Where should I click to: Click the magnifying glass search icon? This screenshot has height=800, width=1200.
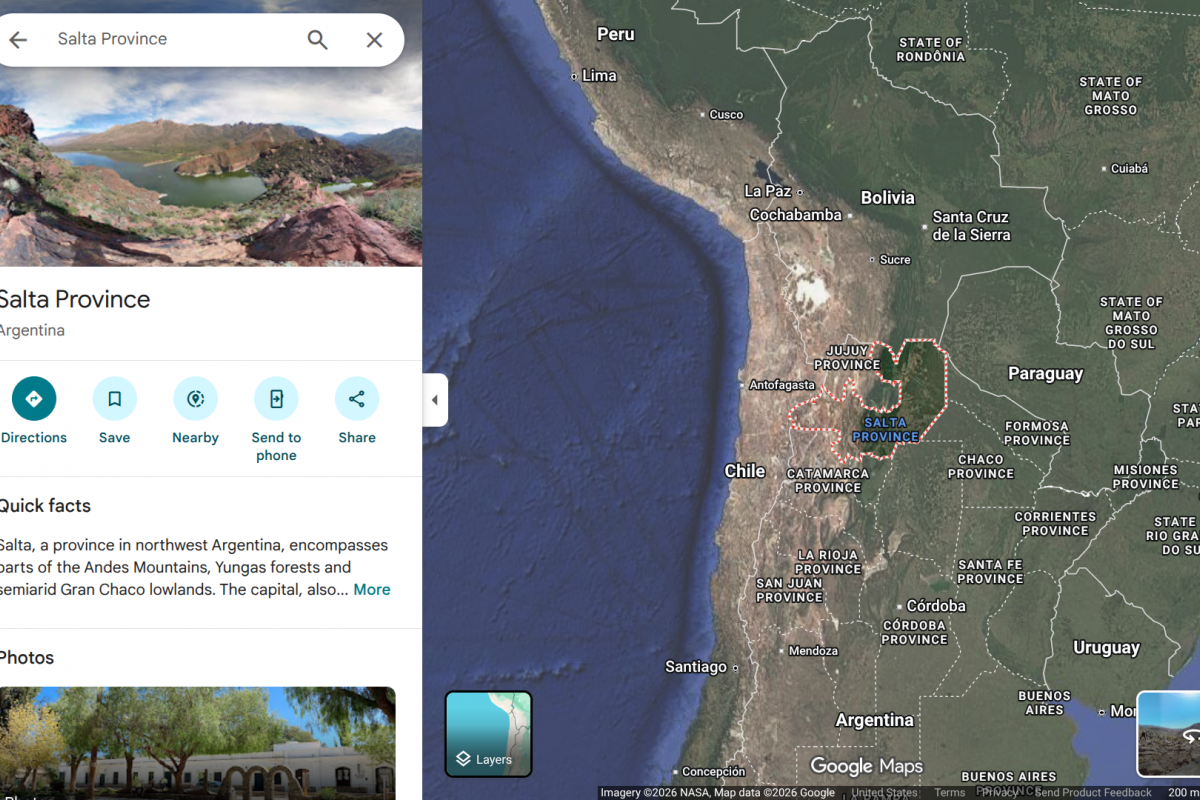tap(317, 40)
